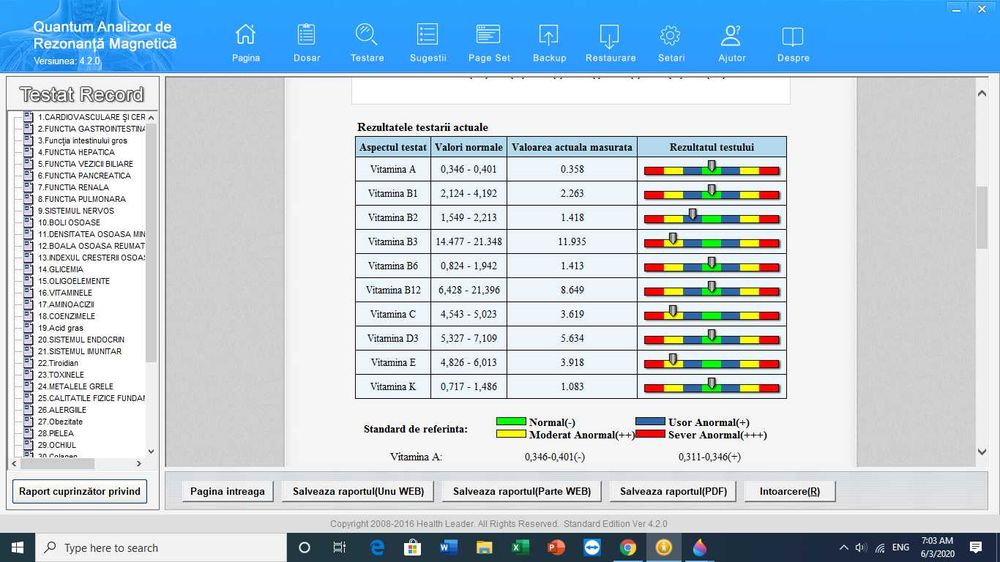Open Setari gear icon
The width and height of the screenshot is (1000, 562).
click(x=670, y=35)
